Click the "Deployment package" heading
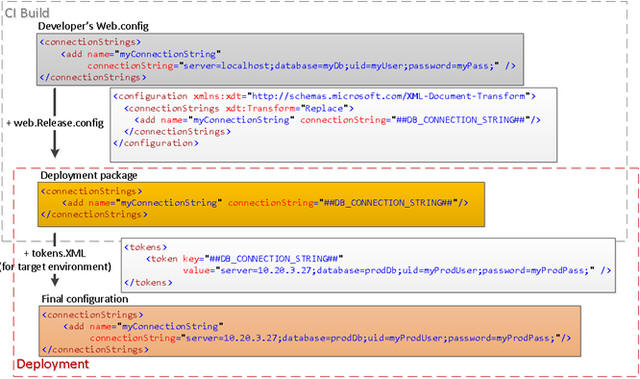 [89, 175]
